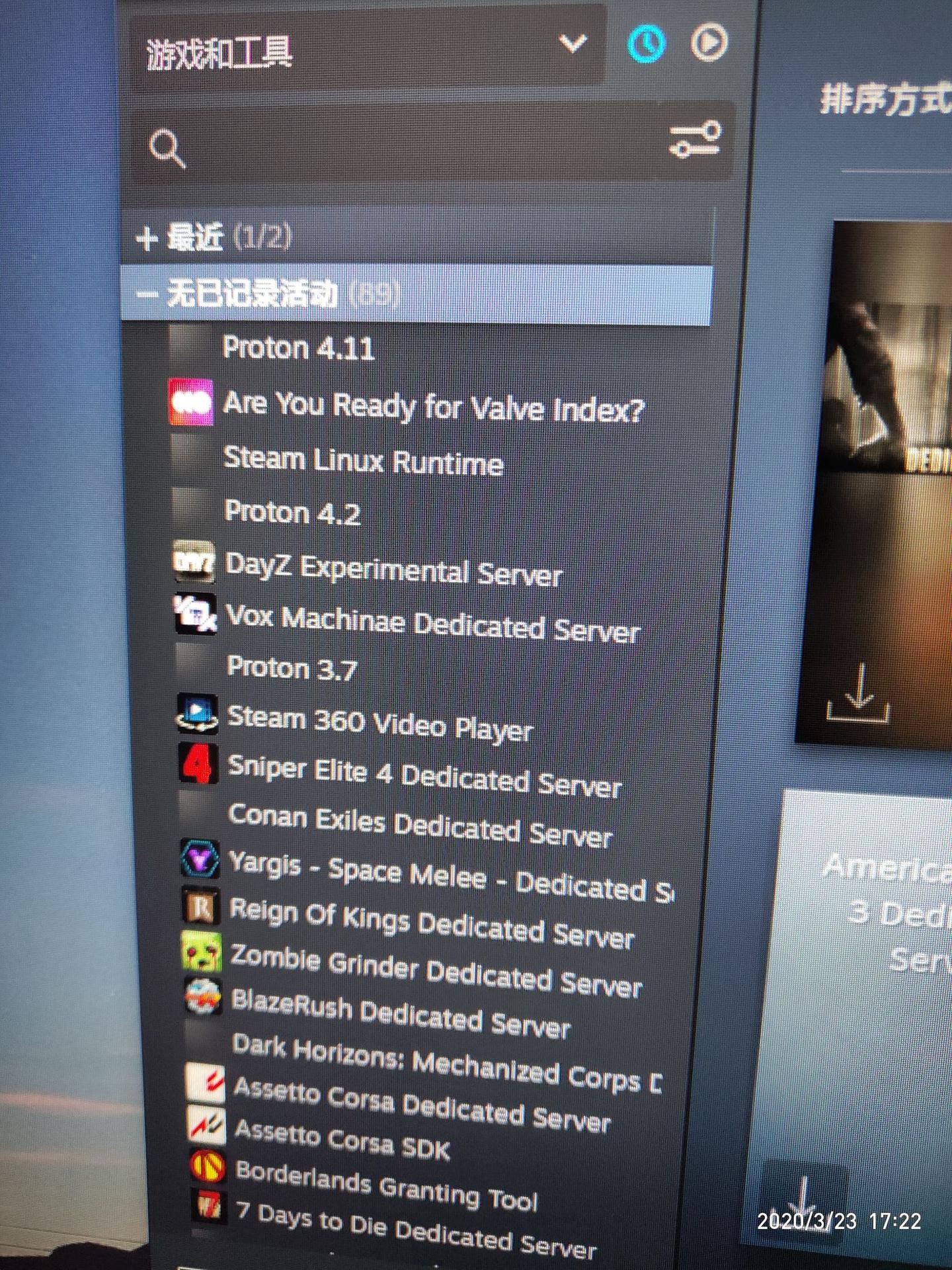Image resolution: width=952 pixels, height=1270 pixels.
Task: Click the Yargis Space Melee icon
Action: (x=200, y=859)
